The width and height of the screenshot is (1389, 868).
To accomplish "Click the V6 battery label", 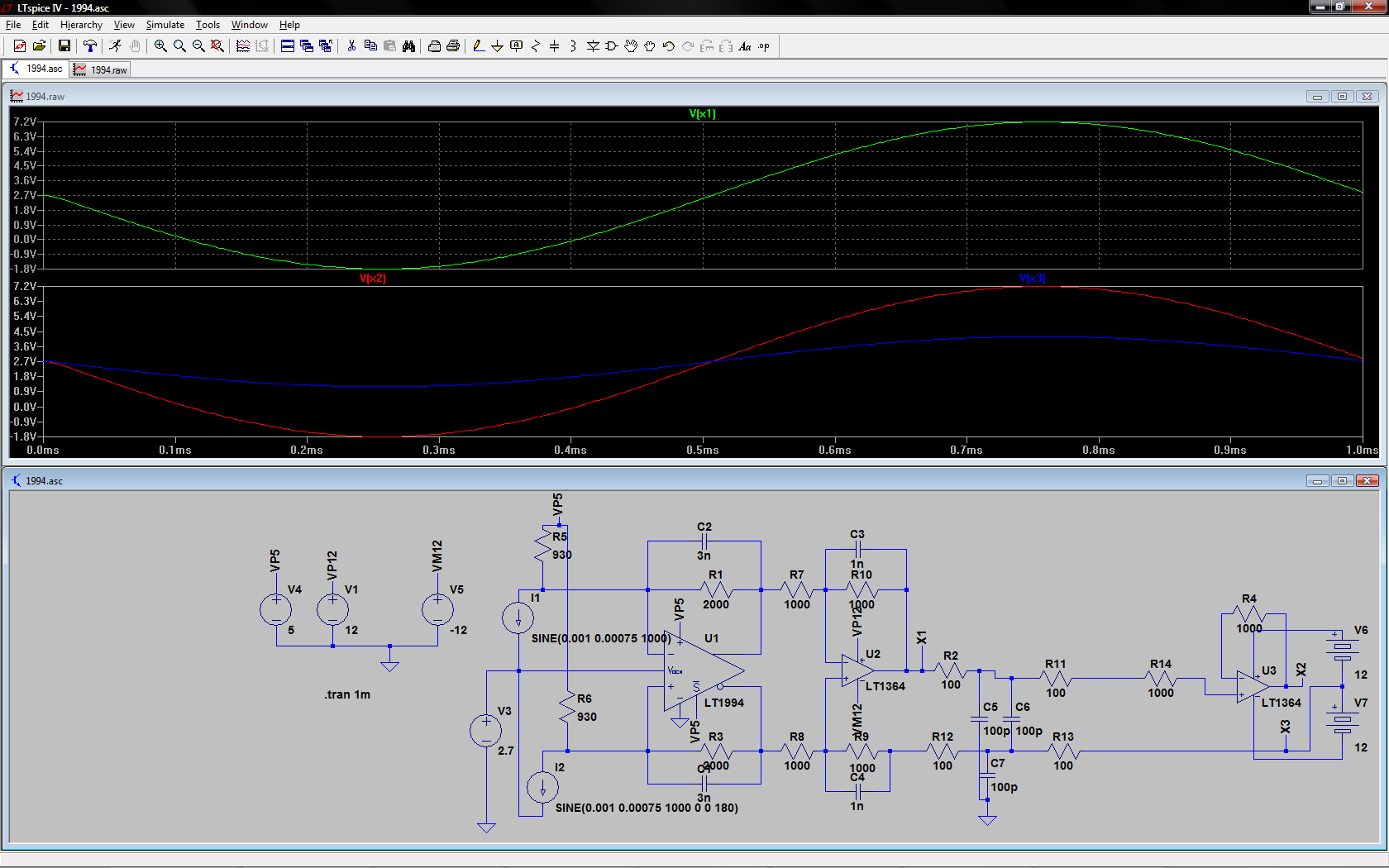I will (x=1361, y=630).
